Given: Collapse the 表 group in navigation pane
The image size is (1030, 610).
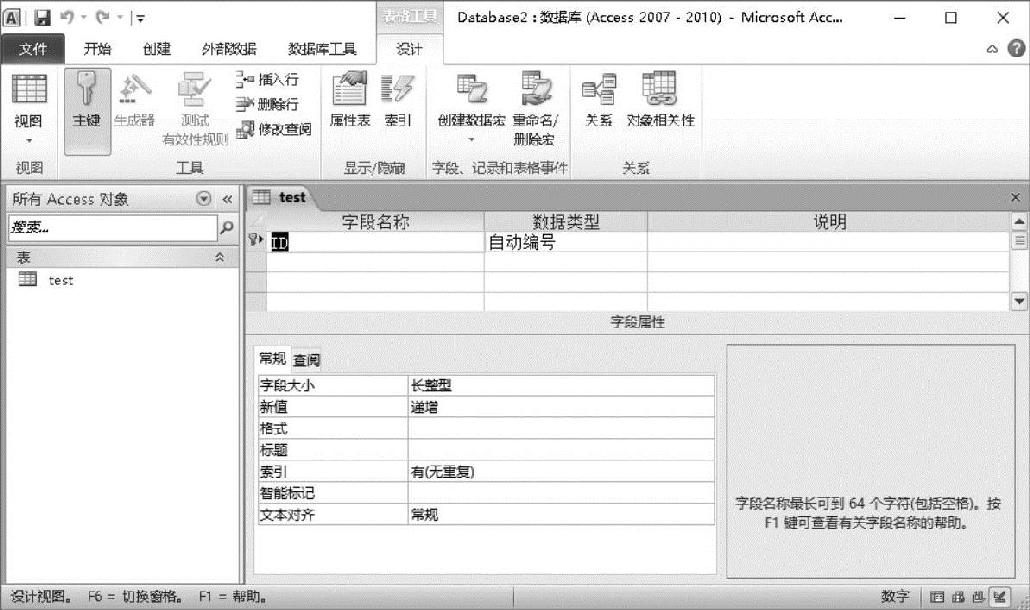Looking at the screenshot, I should (x=219, y=257).
